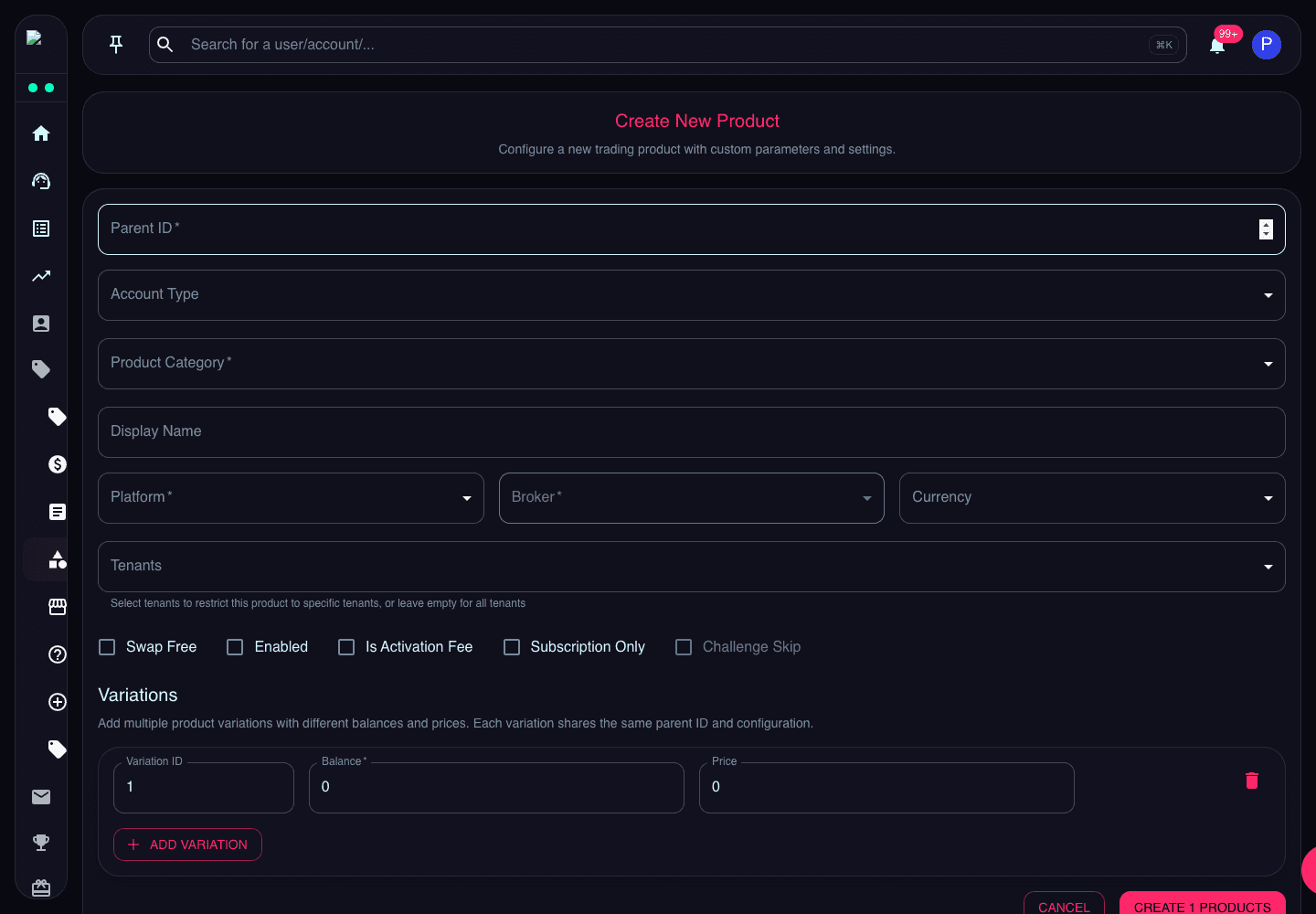The image size is (1316, 914).
Task: Click ADD VARIATION button
Action: (187, 845)
